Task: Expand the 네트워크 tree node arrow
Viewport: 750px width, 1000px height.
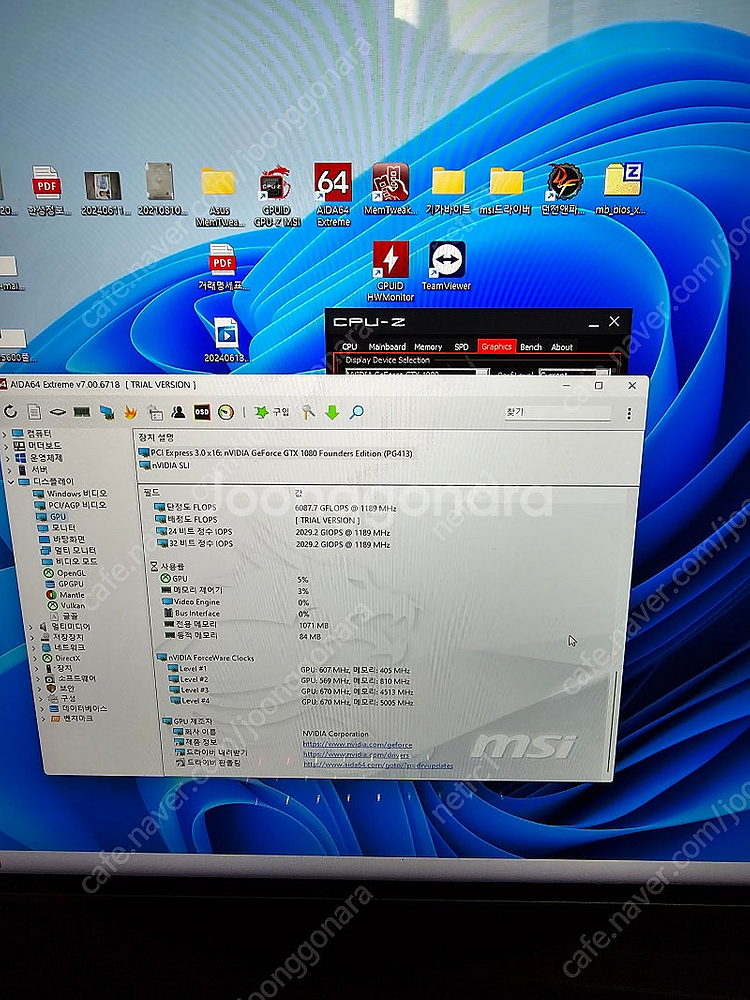Action: [35, 647]
